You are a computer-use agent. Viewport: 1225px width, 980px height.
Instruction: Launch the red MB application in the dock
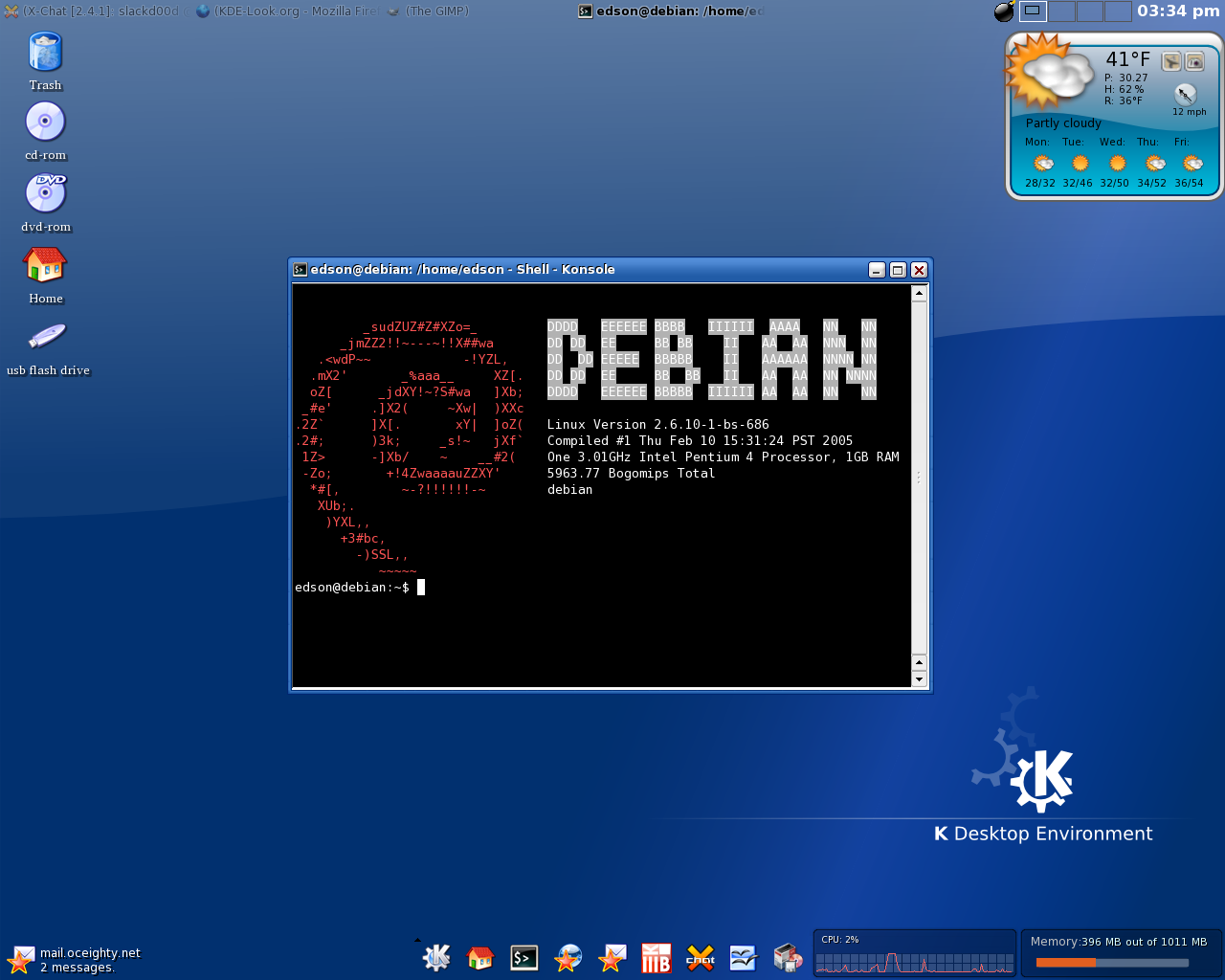pos(656,957)
